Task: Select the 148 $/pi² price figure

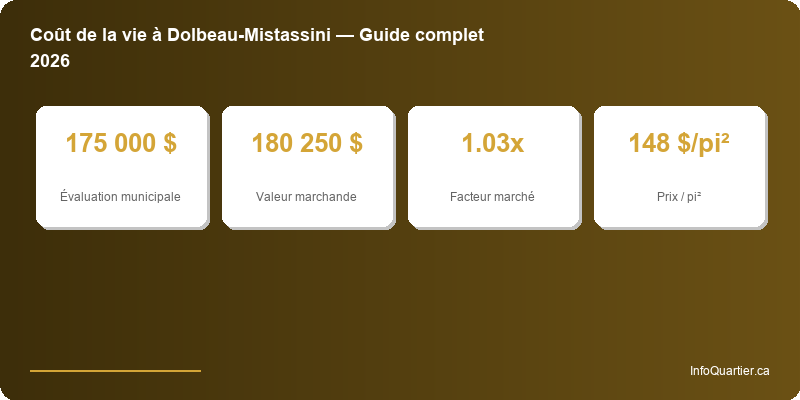Action: 679,143
